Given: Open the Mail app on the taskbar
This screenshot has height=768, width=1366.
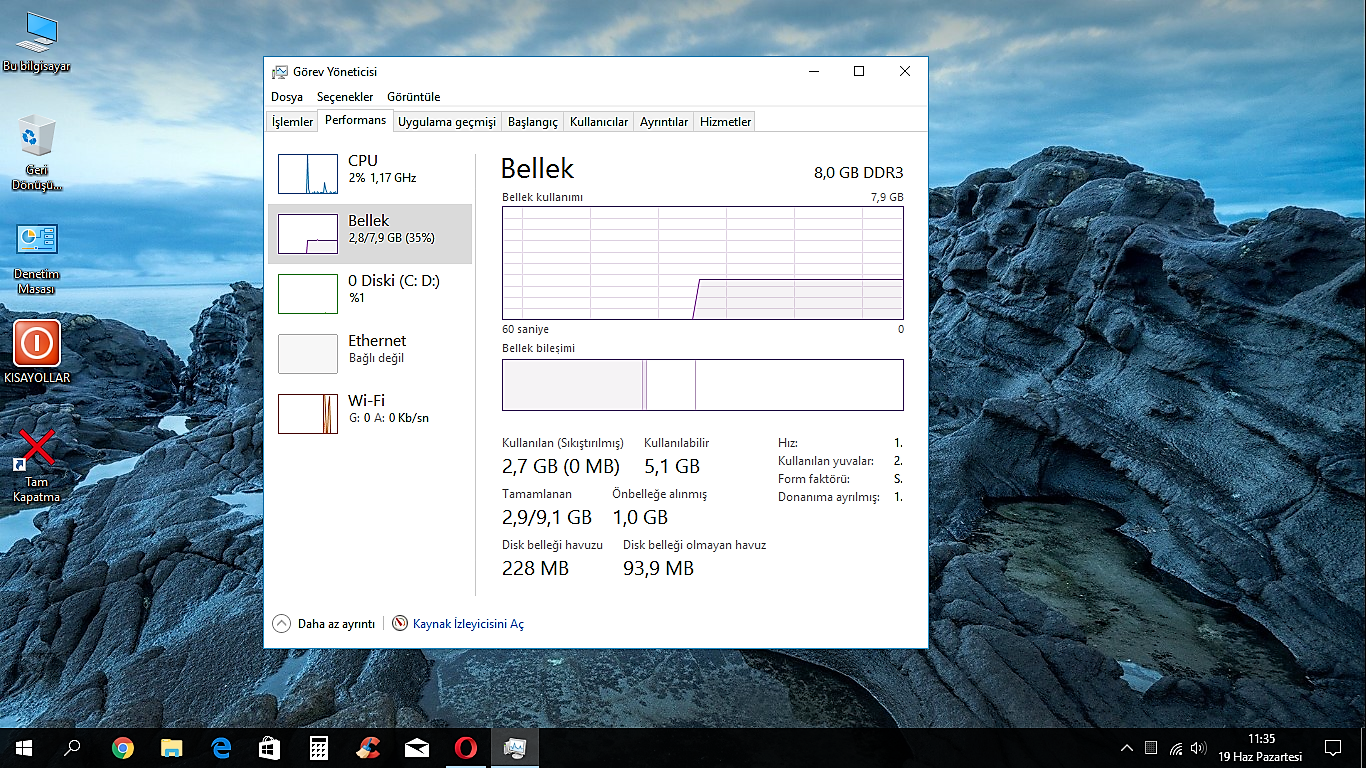Looking at the screenshot, I should coord(417,747).
